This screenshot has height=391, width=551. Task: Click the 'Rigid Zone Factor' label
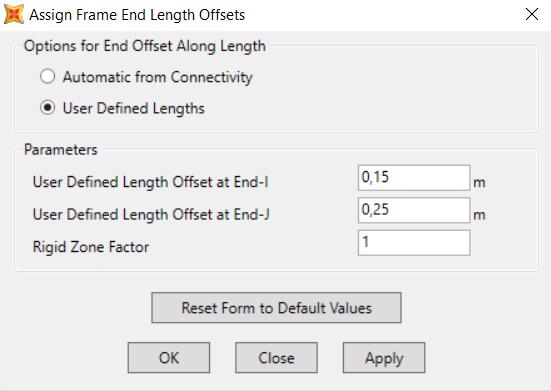pos(91,247)
